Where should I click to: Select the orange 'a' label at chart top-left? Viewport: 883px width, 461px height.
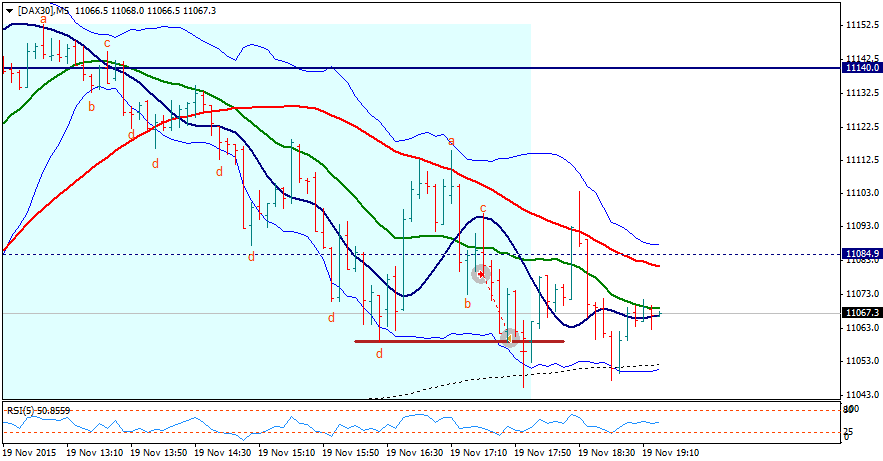click(43, 19)
